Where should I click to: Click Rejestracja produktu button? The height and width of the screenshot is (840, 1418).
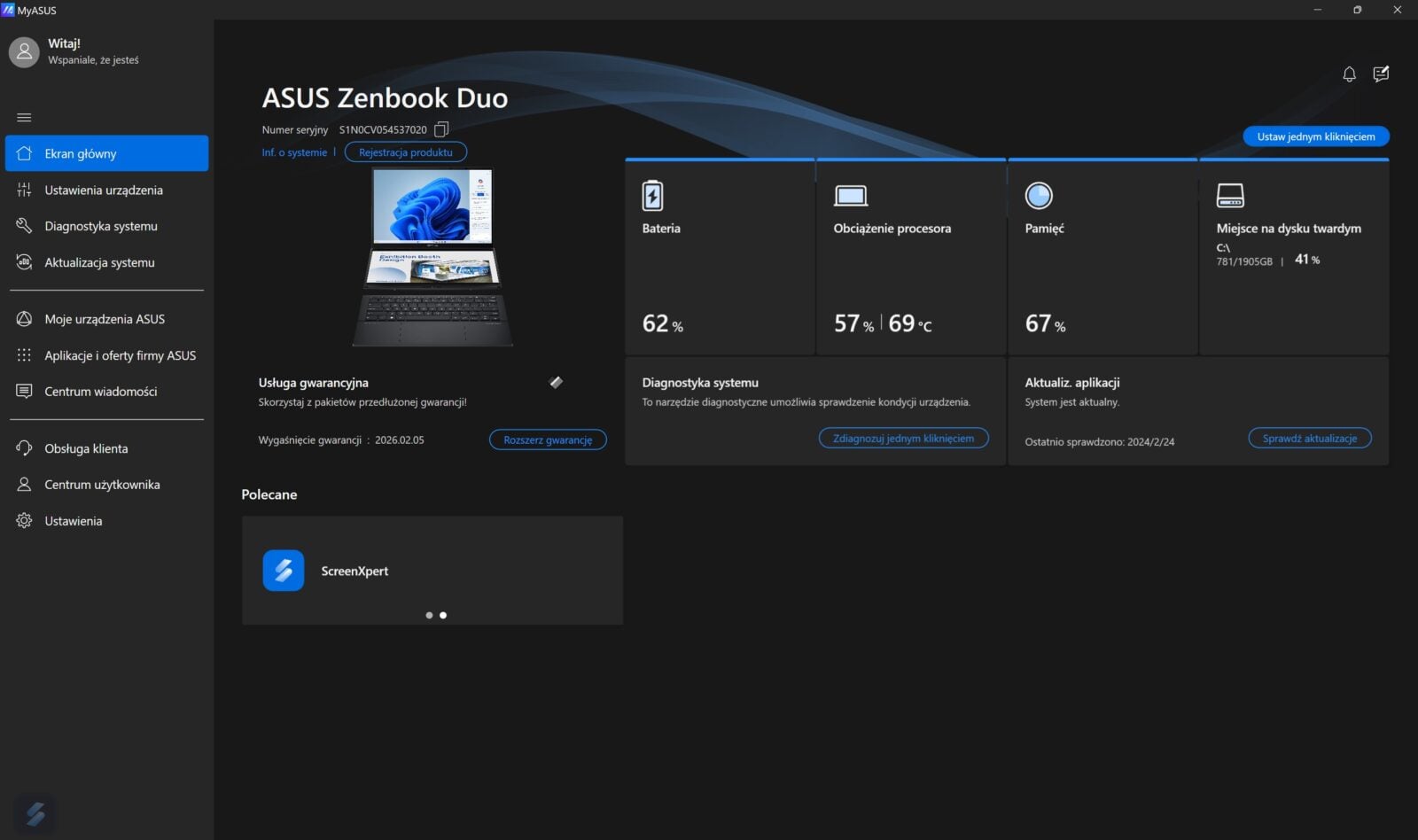[406, 152]
